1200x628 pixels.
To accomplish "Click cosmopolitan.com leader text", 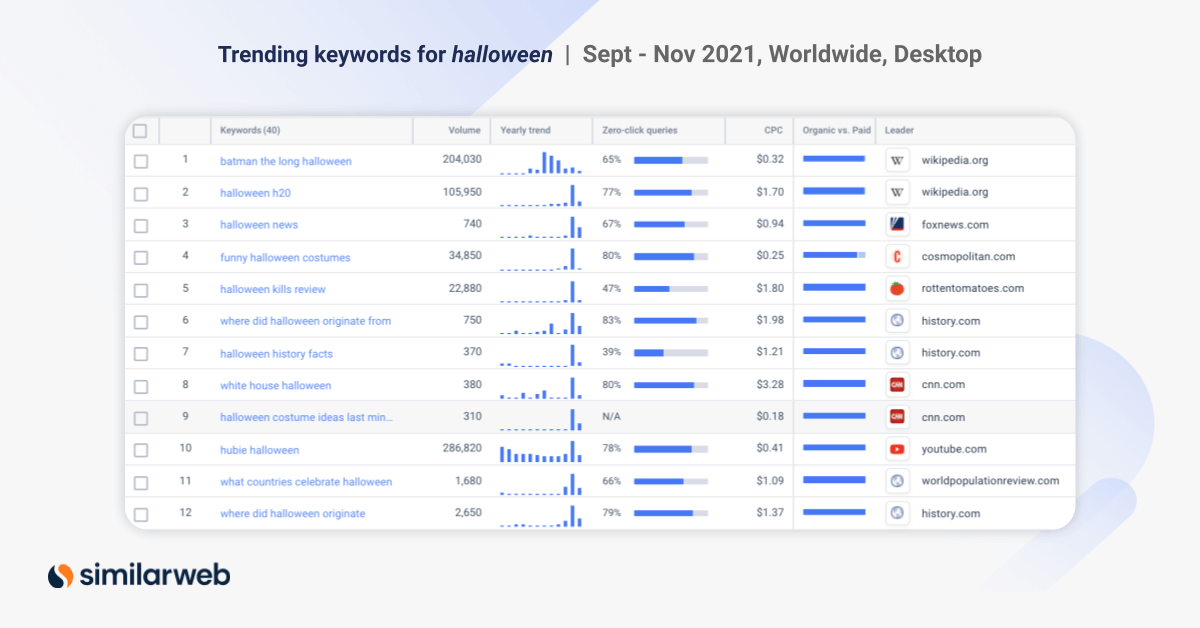I will (968, 256).
